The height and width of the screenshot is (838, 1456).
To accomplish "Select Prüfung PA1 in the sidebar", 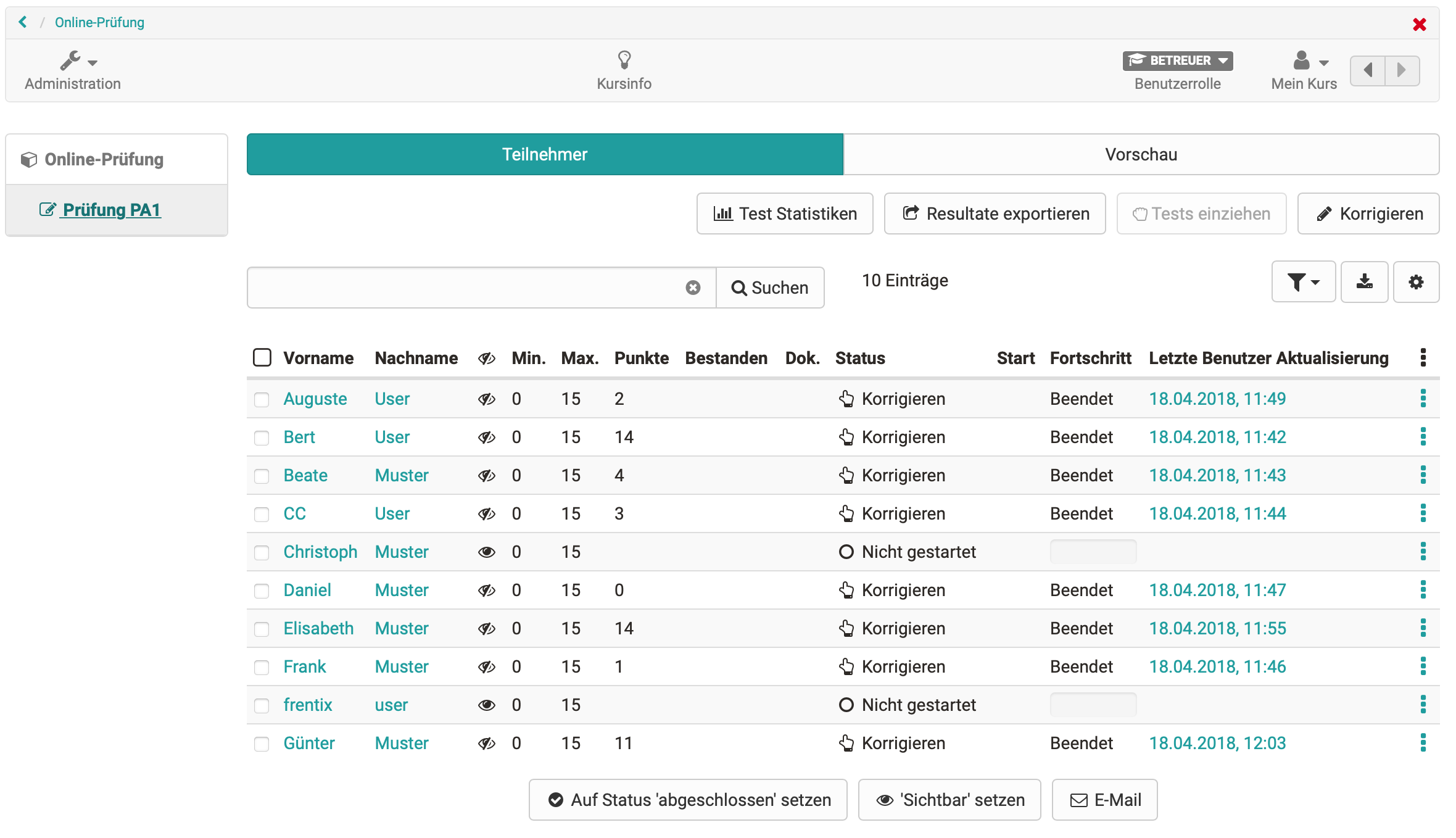I will pos(111,210).
